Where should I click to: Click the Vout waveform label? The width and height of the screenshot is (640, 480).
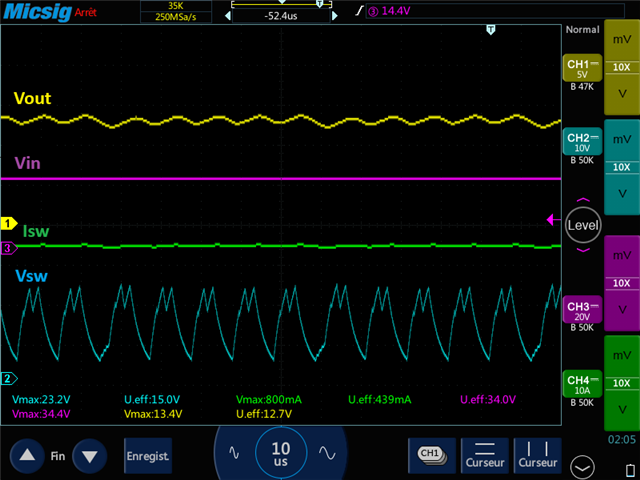32,98
